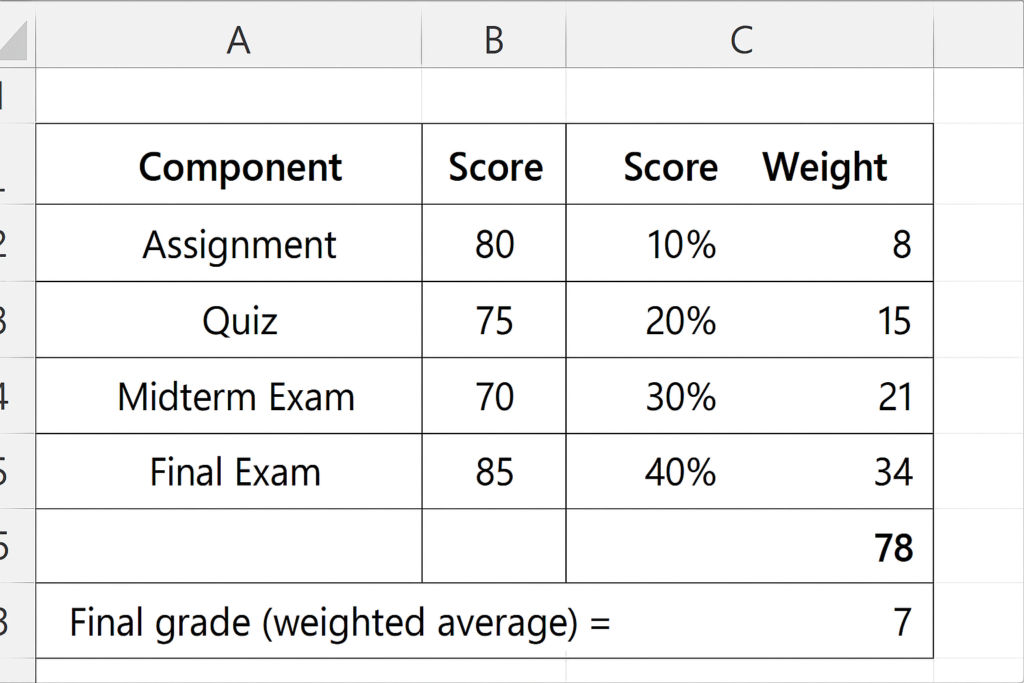Screen dimensions: 1024x683
Task: Select column A header
Action: tap(229, 40)
